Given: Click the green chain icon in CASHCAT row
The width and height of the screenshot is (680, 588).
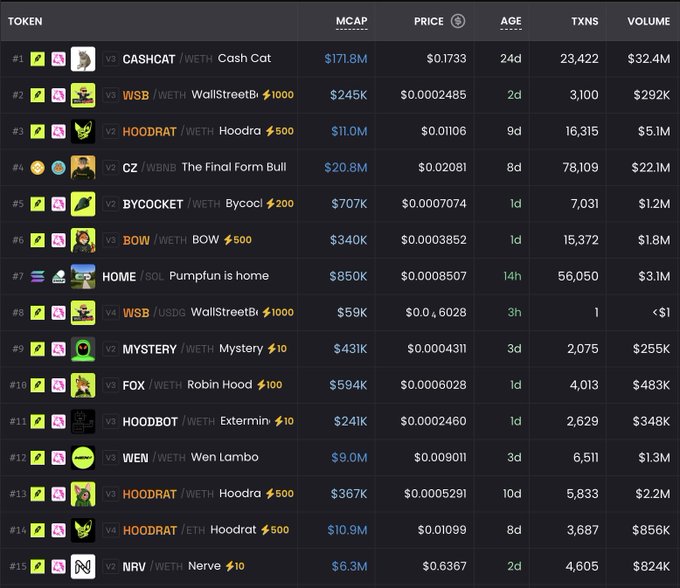Looking at the screenshot, I should (x=38, y=59).
